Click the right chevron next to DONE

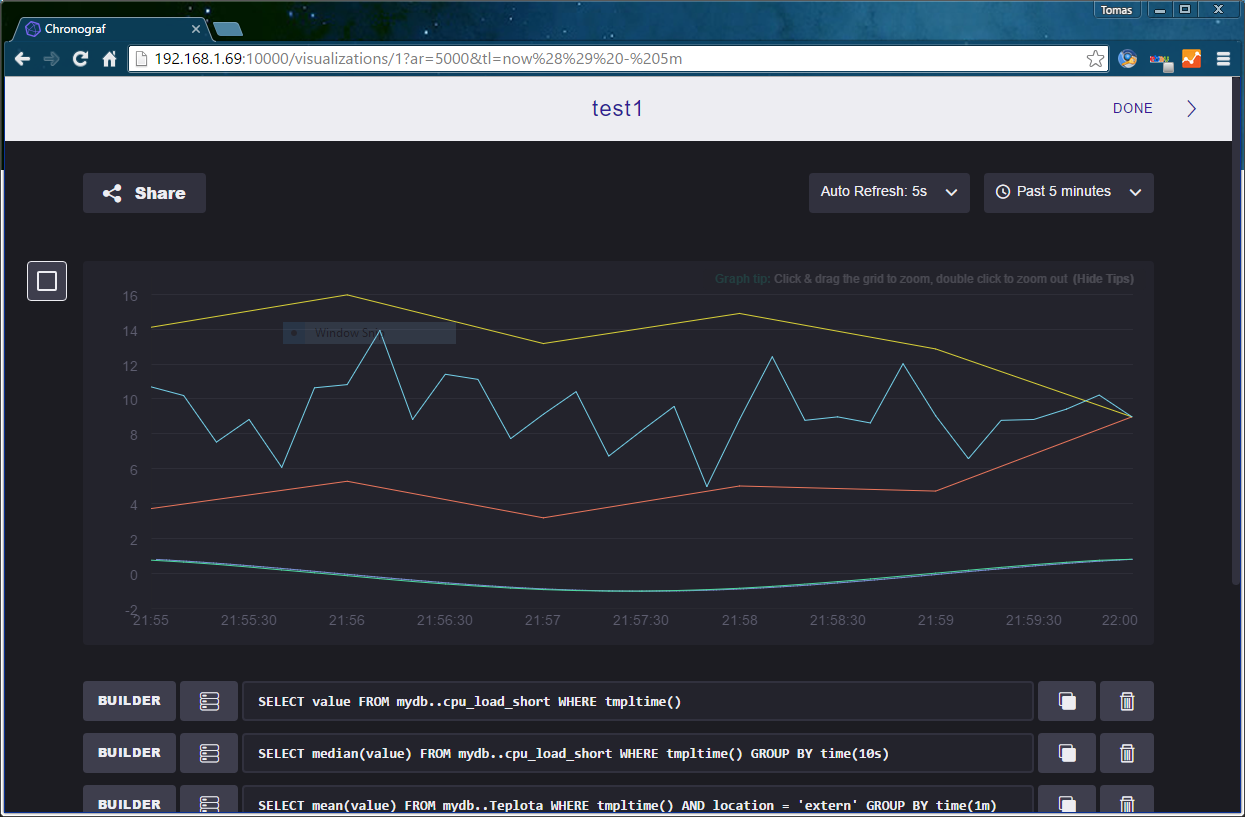1191,108
